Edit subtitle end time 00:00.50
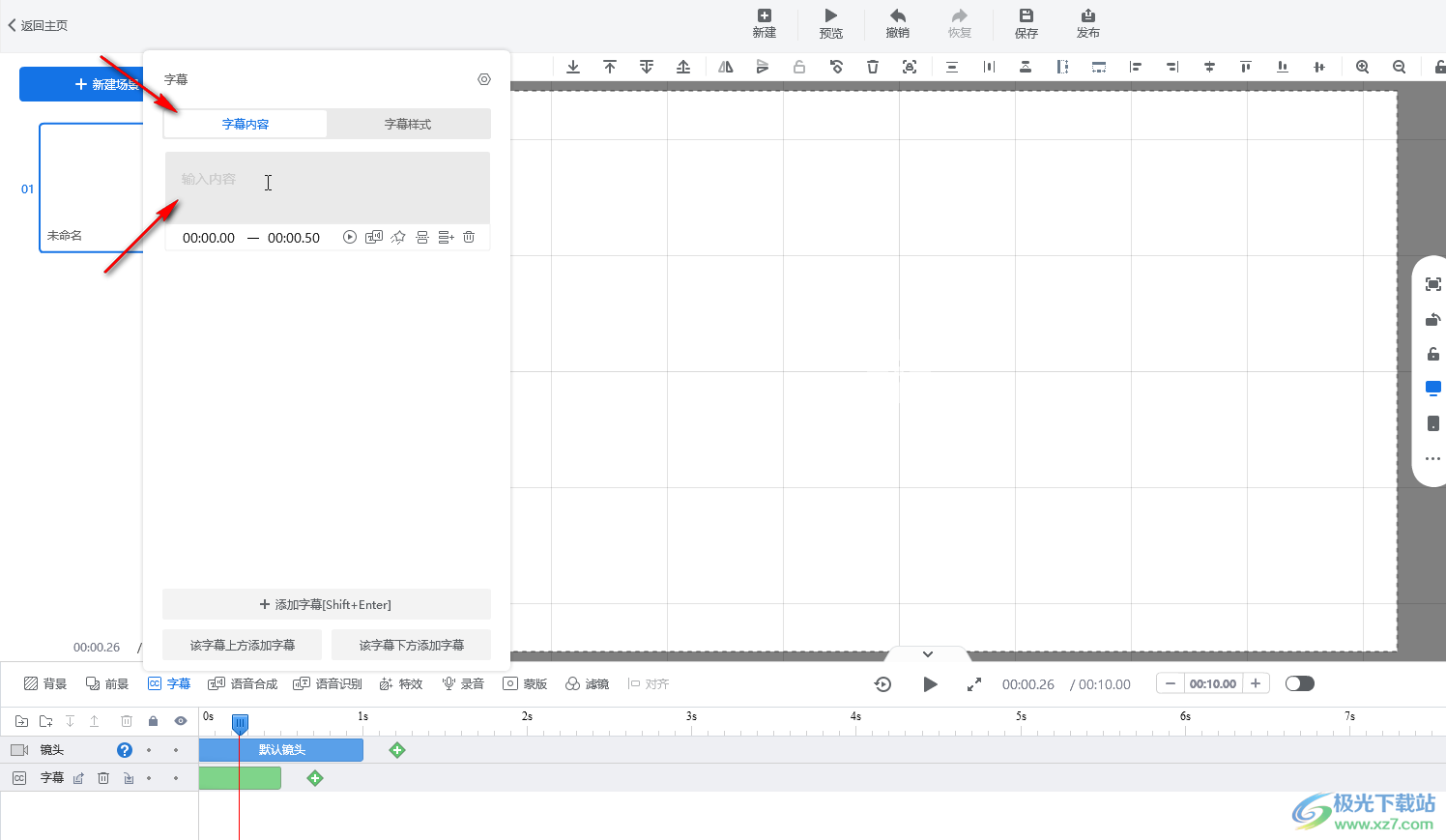The height and width of the screenshot is (840, 1446). pos(294,237)
